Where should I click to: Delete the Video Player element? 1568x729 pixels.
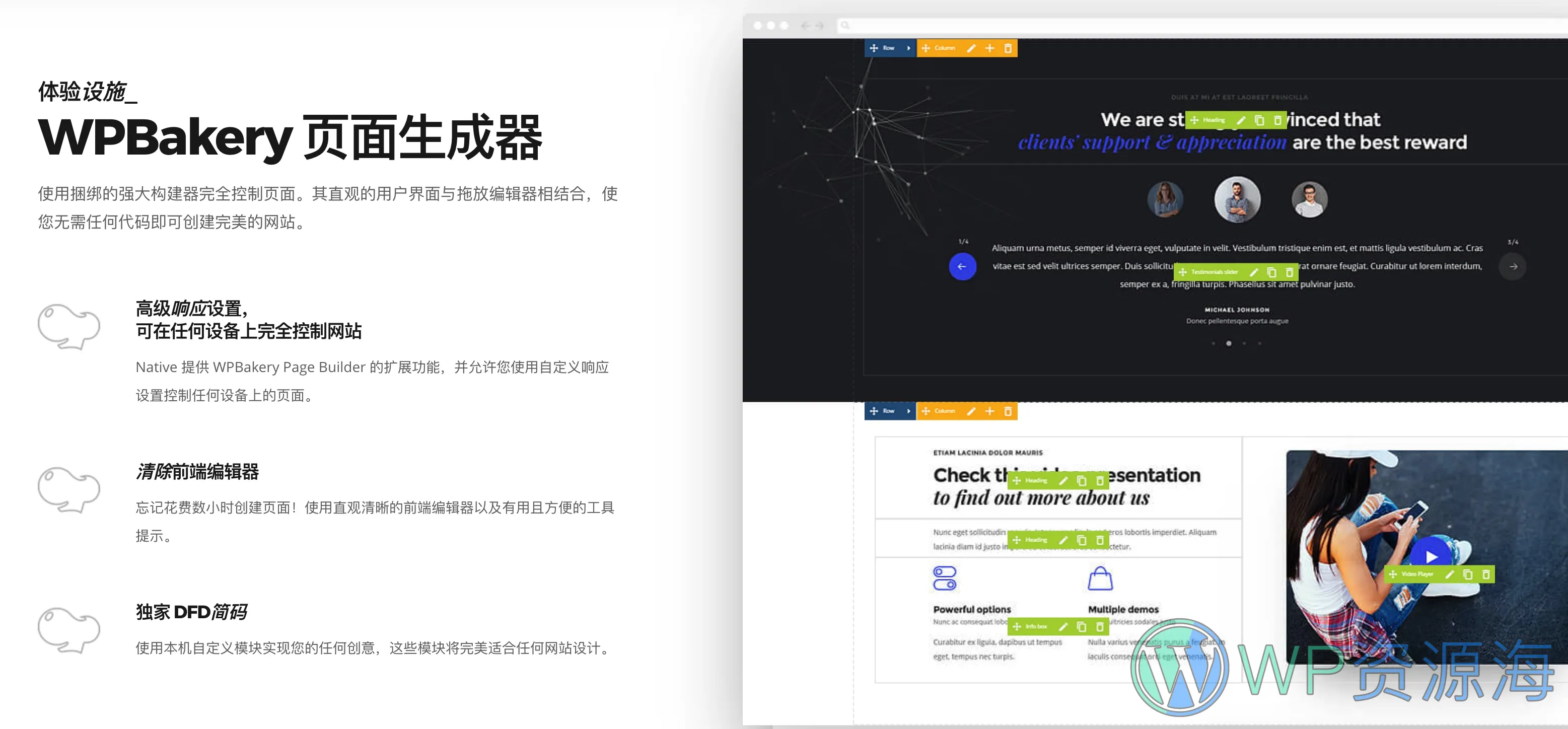[1486, 574]
